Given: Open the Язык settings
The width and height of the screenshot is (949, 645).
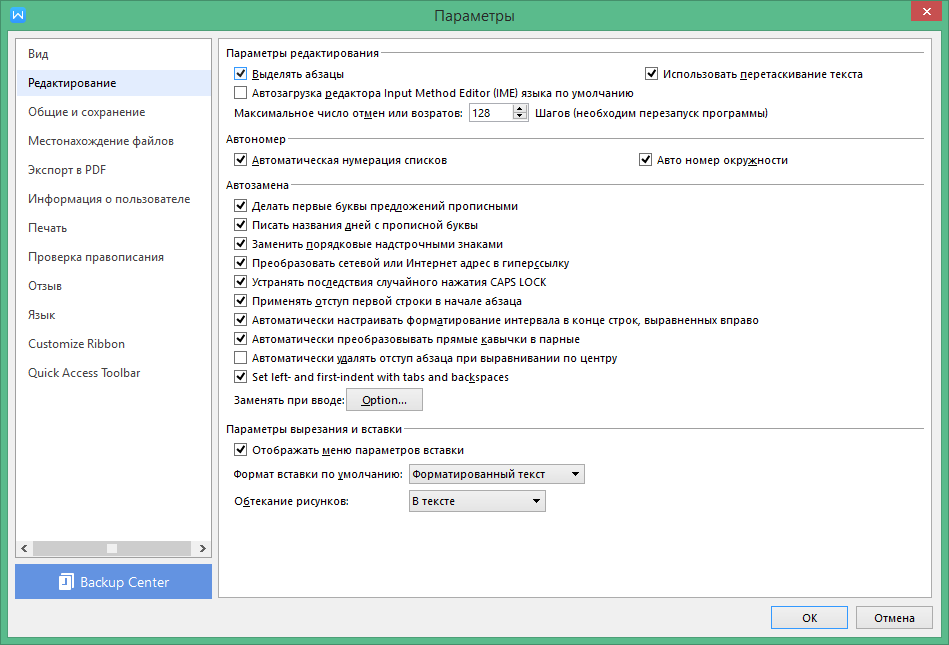Looking at the screenshot, I should coord(113,315).
